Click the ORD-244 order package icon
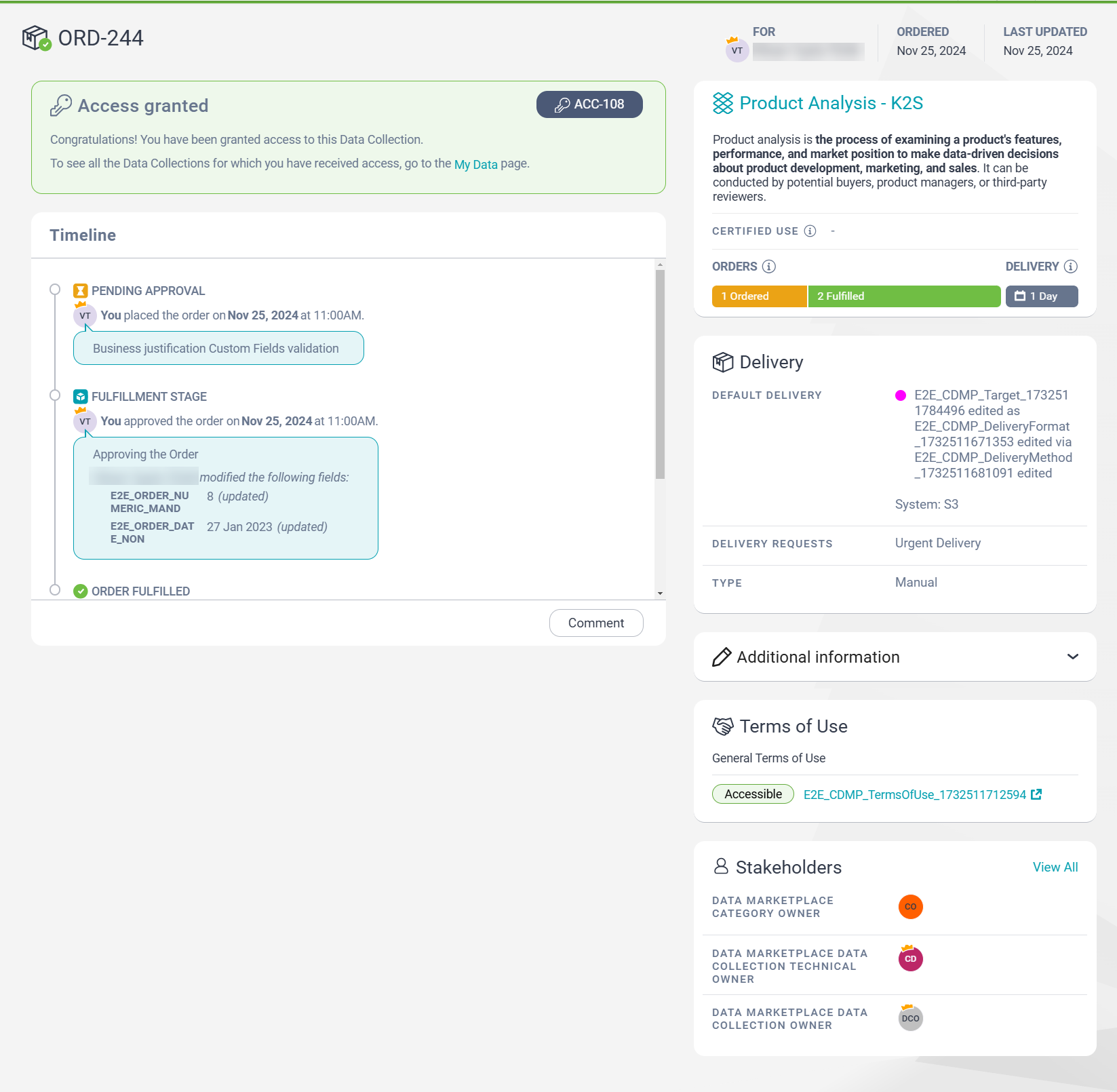The image size is (1117, 1092). [36, 38]
